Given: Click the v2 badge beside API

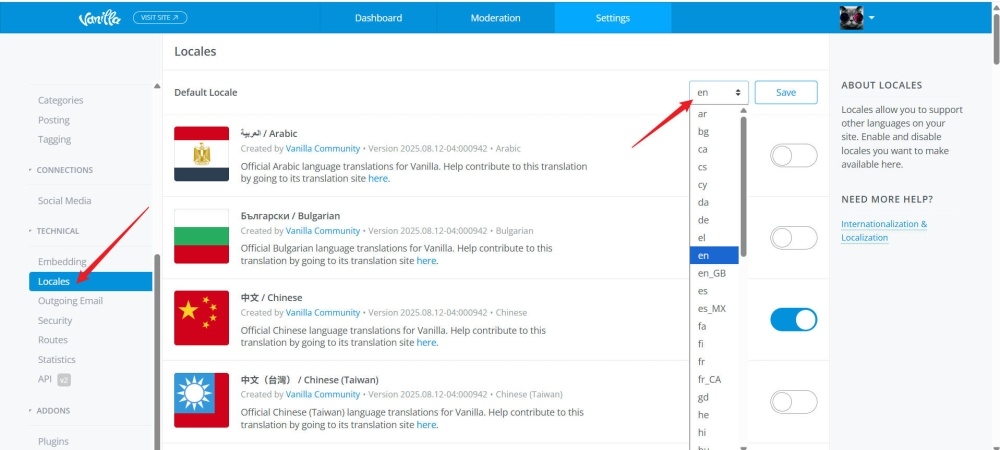Looking at the screenshot, I should (x=64, y=380).
